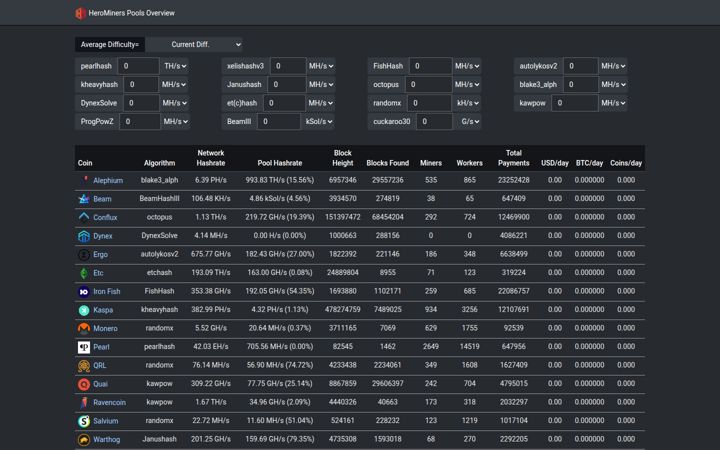
Task: Click the Kaspa coin icon
Action: [84, 310]
